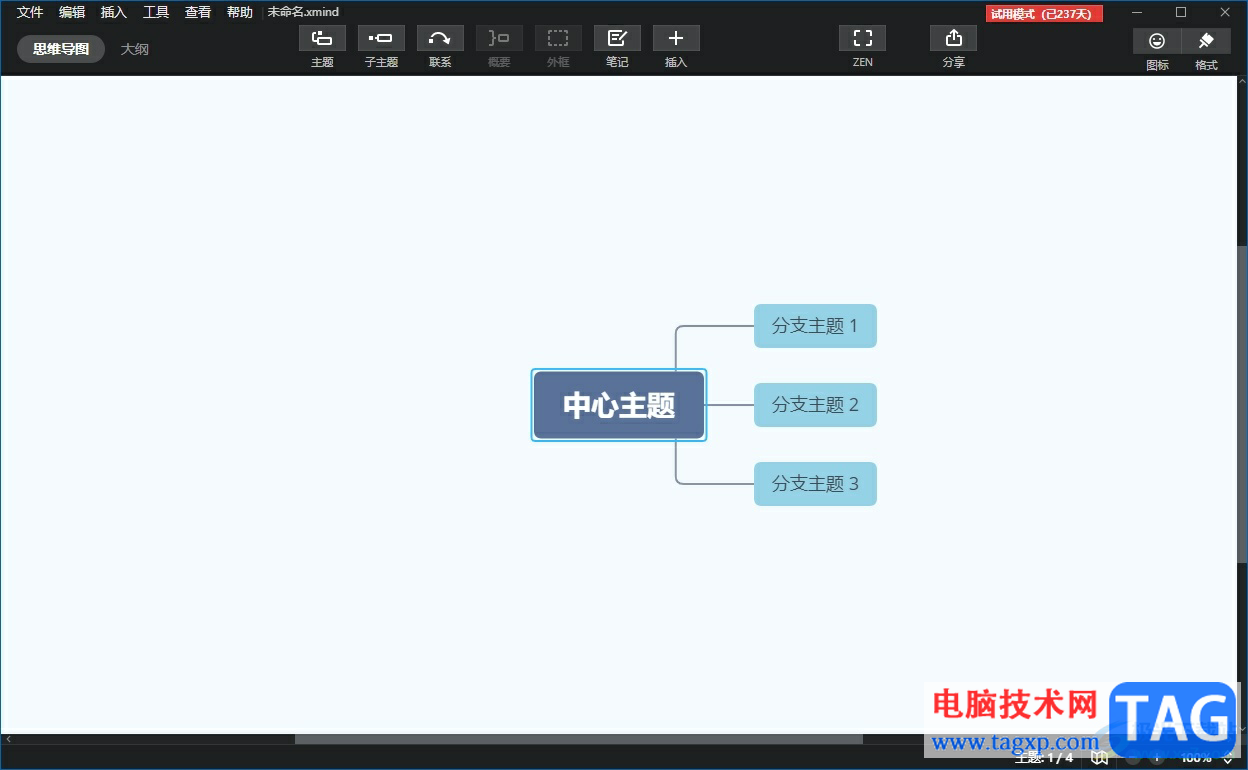Viewport: 1248px width, 770px height.
Task: Open the 插入 plus menu in toolbar
Action: pos(676,38)
